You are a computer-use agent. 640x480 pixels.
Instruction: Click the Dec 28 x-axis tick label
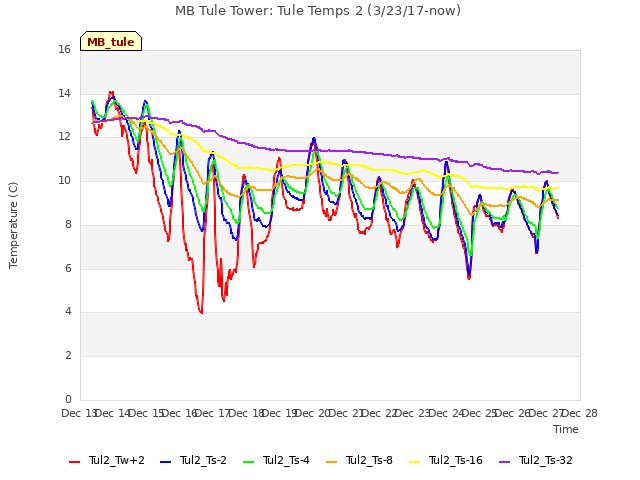580,413
